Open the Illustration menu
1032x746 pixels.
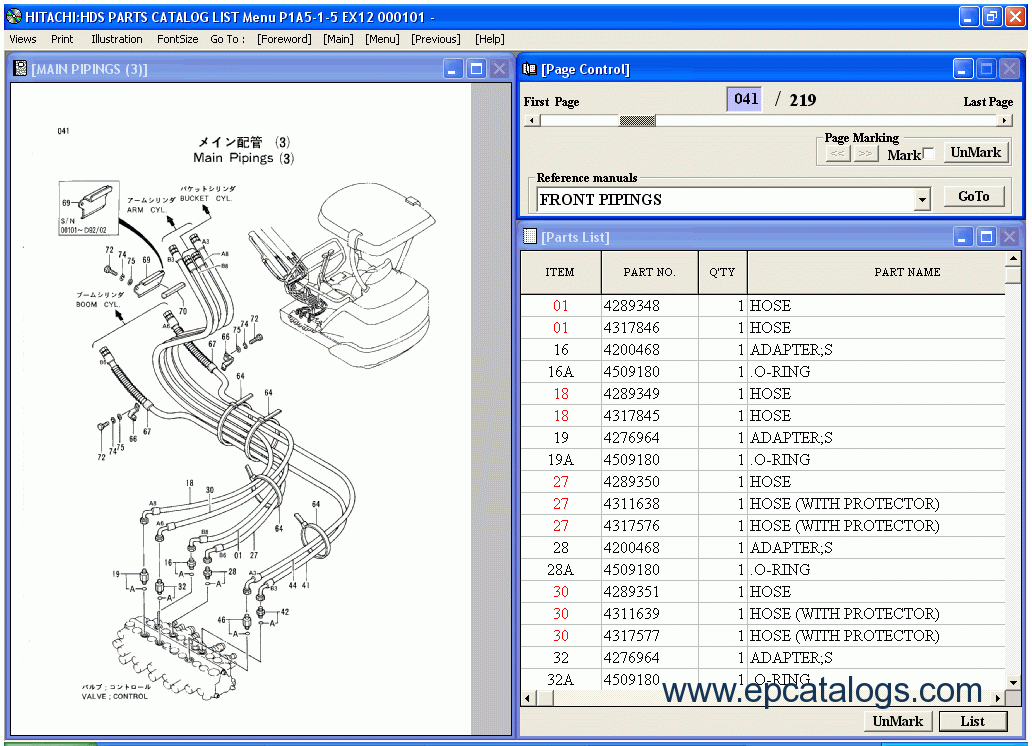[116, 39]
